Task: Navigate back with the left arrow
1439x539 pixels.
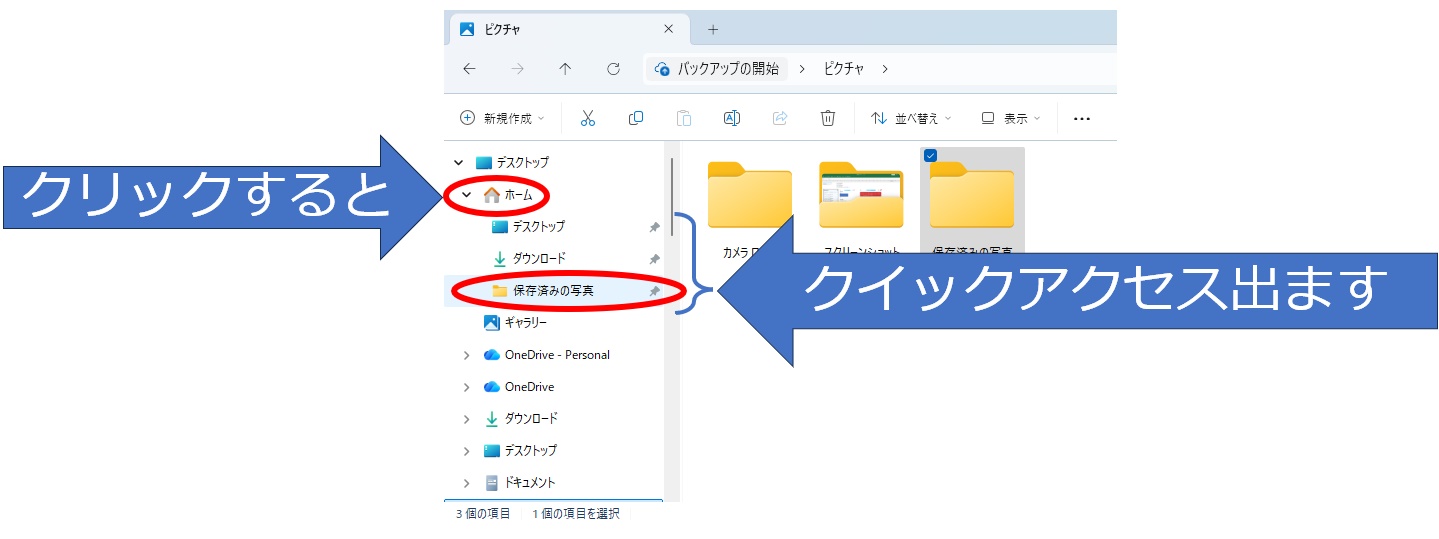Action: click(x=469, y=69)
